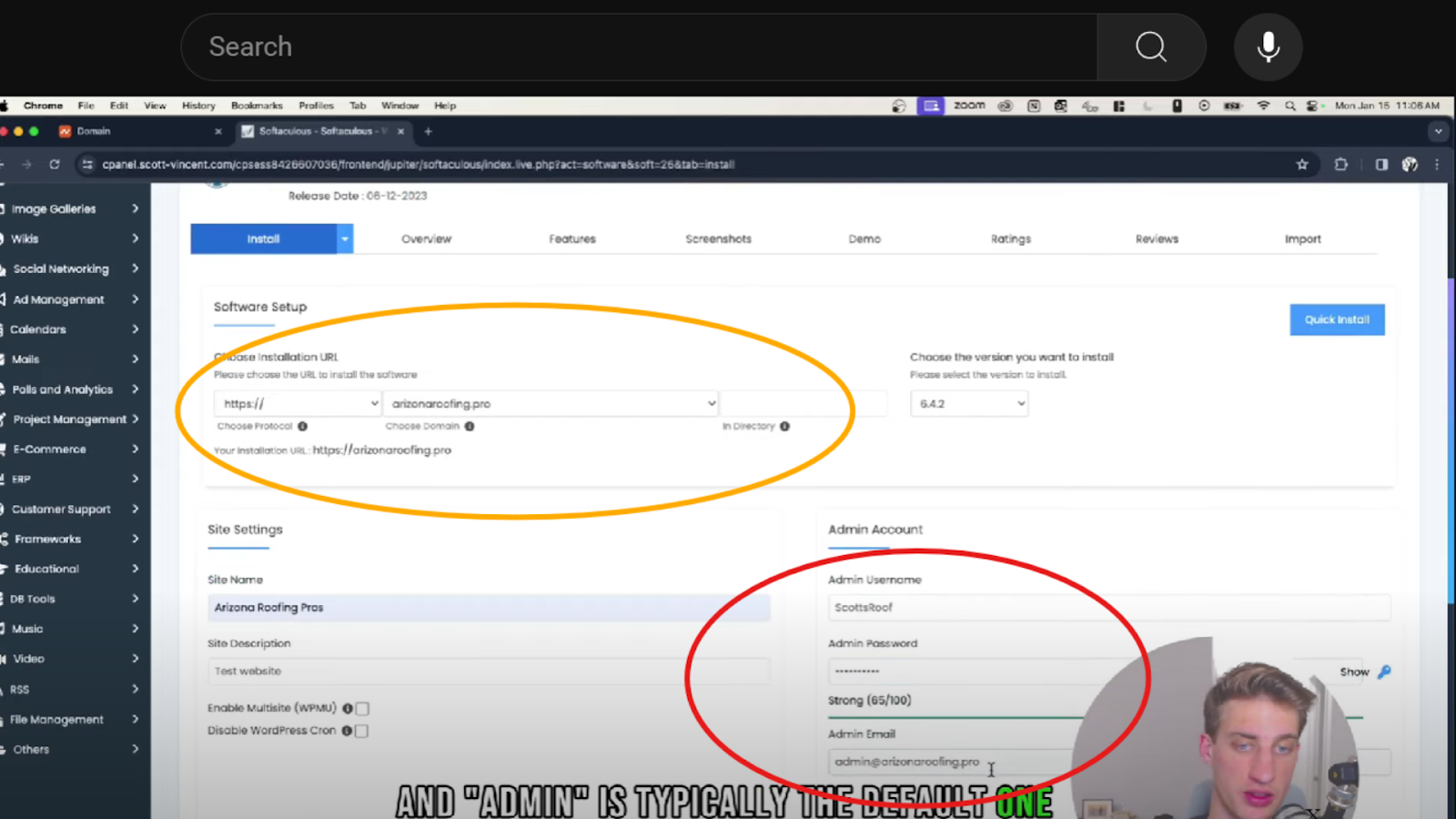Click the battery icon in menu bar
This screenshot has height=819, width=1456.
(1233, 106)
